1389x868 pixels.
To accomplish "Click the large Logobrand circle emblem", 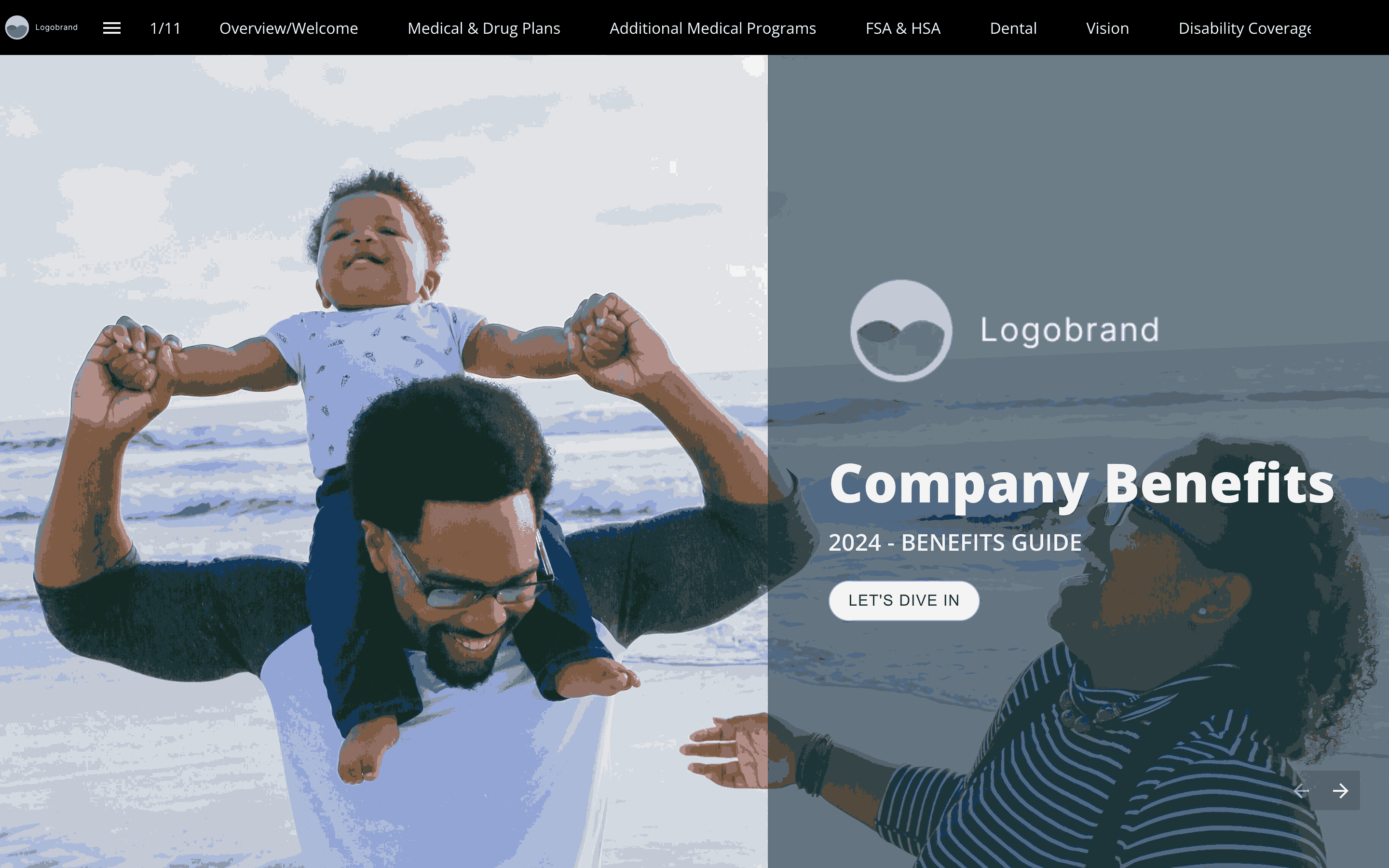I will (900, 331).
